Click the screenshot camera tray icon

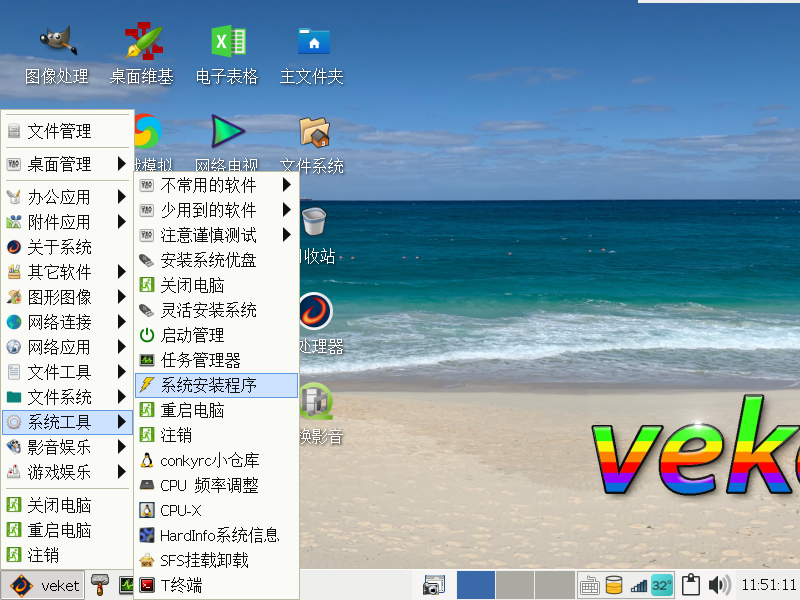tap(433, 585)
